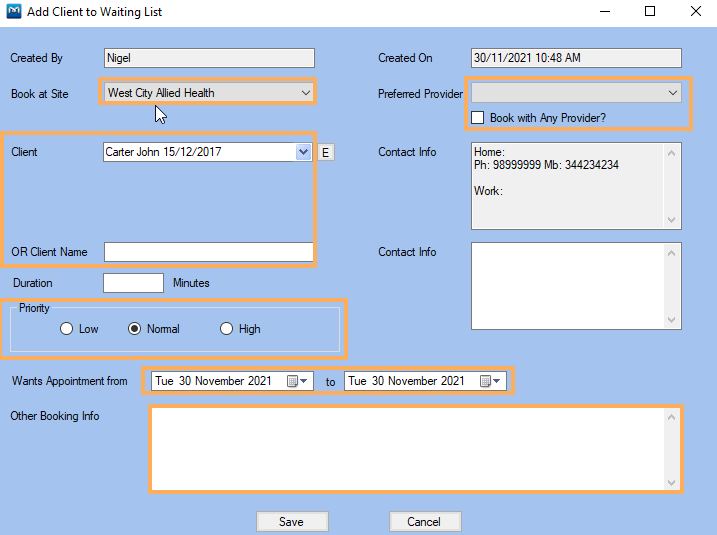The width and height of the screenshot is (717, 535).
Task: Enable the Book with Any Provider checkbox
Action: [x=477, y=118]
